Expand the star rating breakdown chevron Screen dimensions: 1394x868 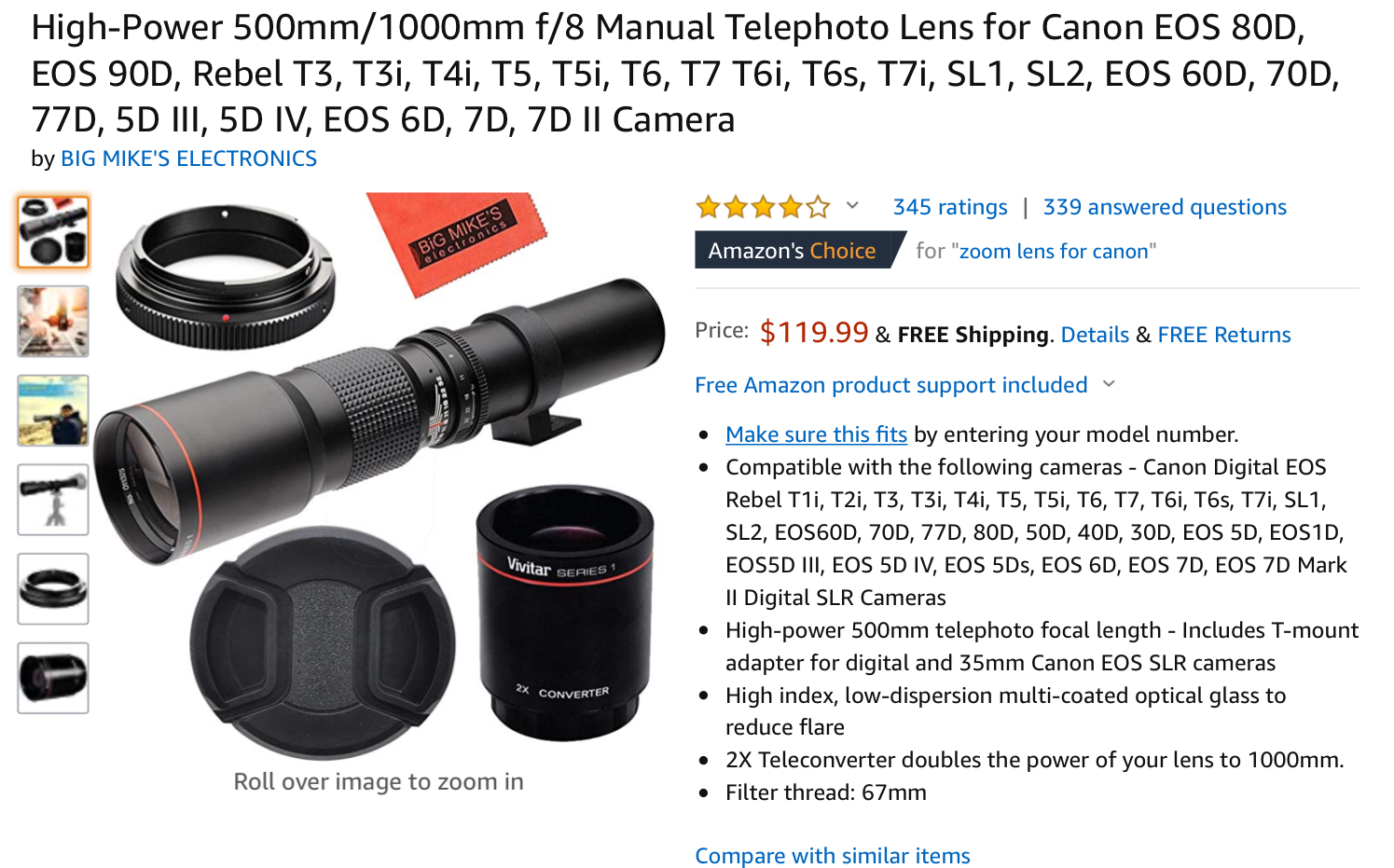tap(852, 206)
